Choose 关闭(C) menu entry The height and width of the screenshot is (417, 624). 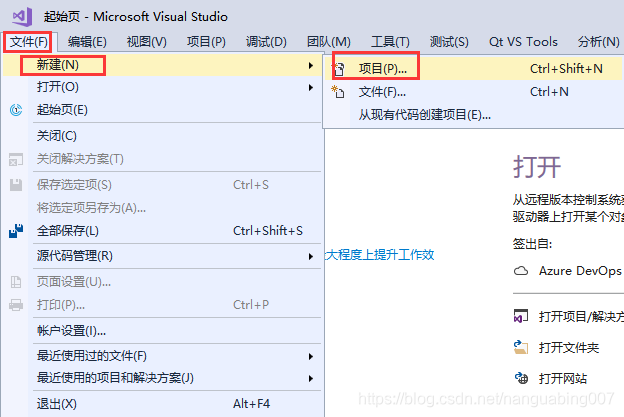coord(162,136)
